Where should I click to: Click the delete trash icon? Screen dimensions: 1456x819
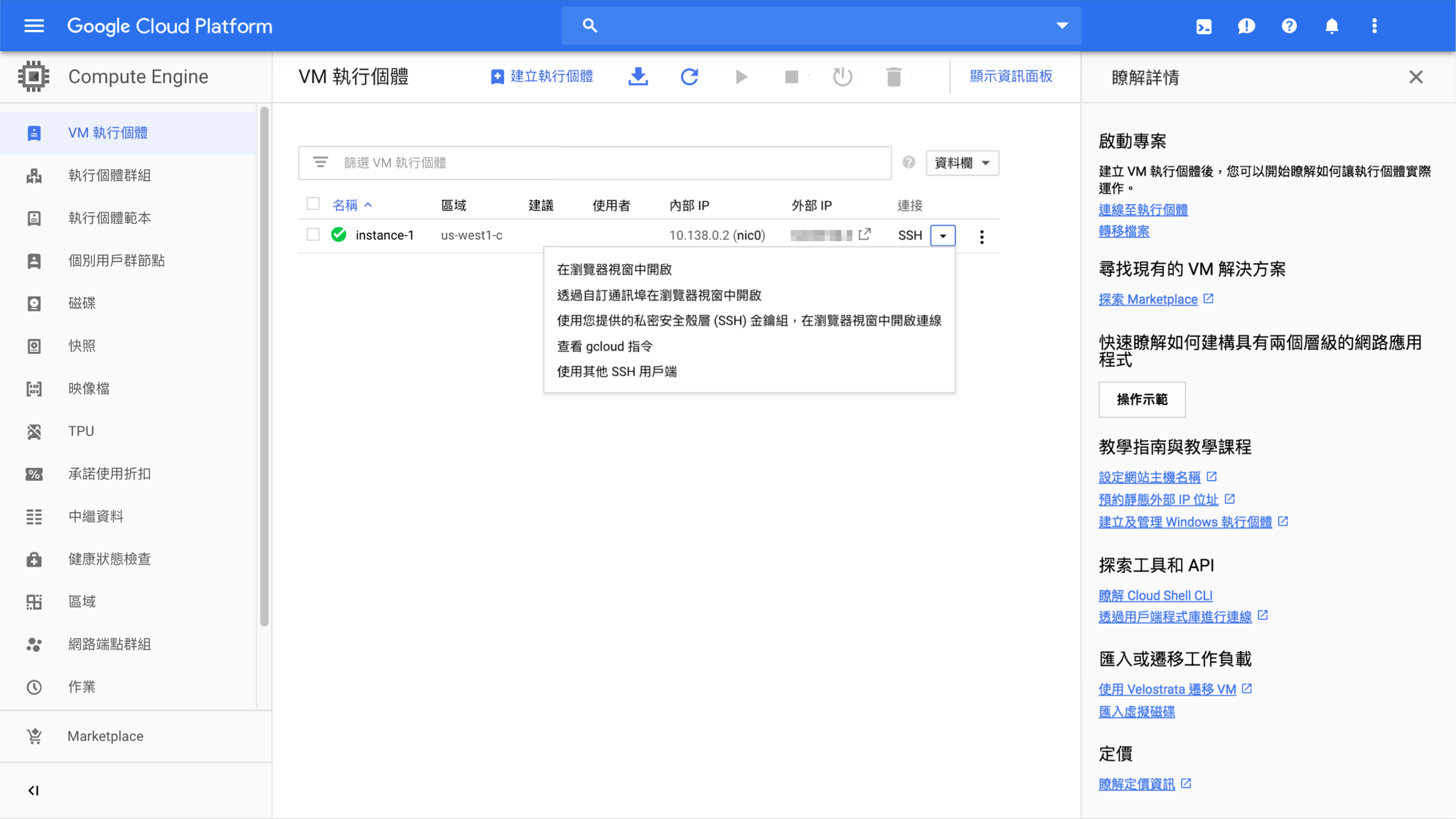[894, 77]
